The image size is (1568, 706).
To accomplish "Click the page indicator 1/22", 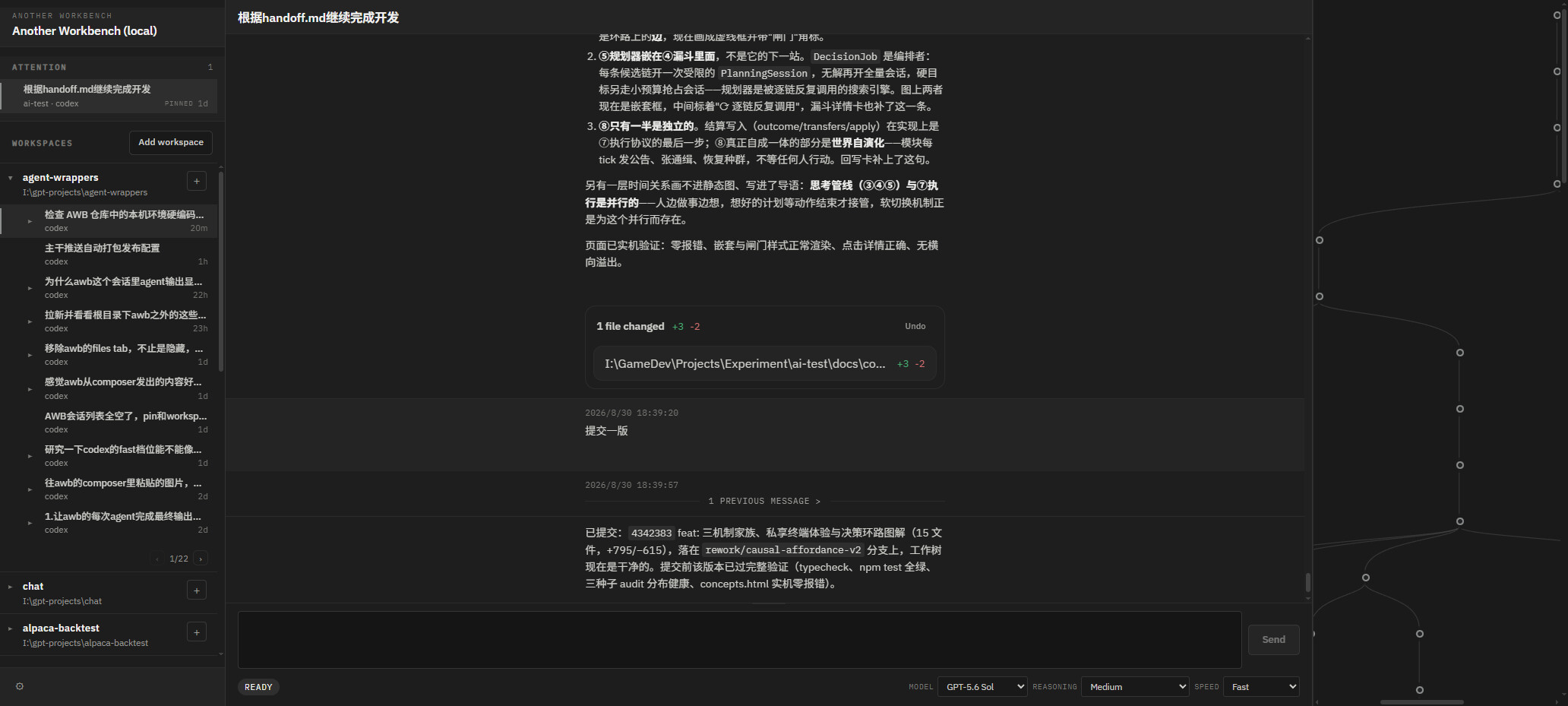I will coord(179,559).
